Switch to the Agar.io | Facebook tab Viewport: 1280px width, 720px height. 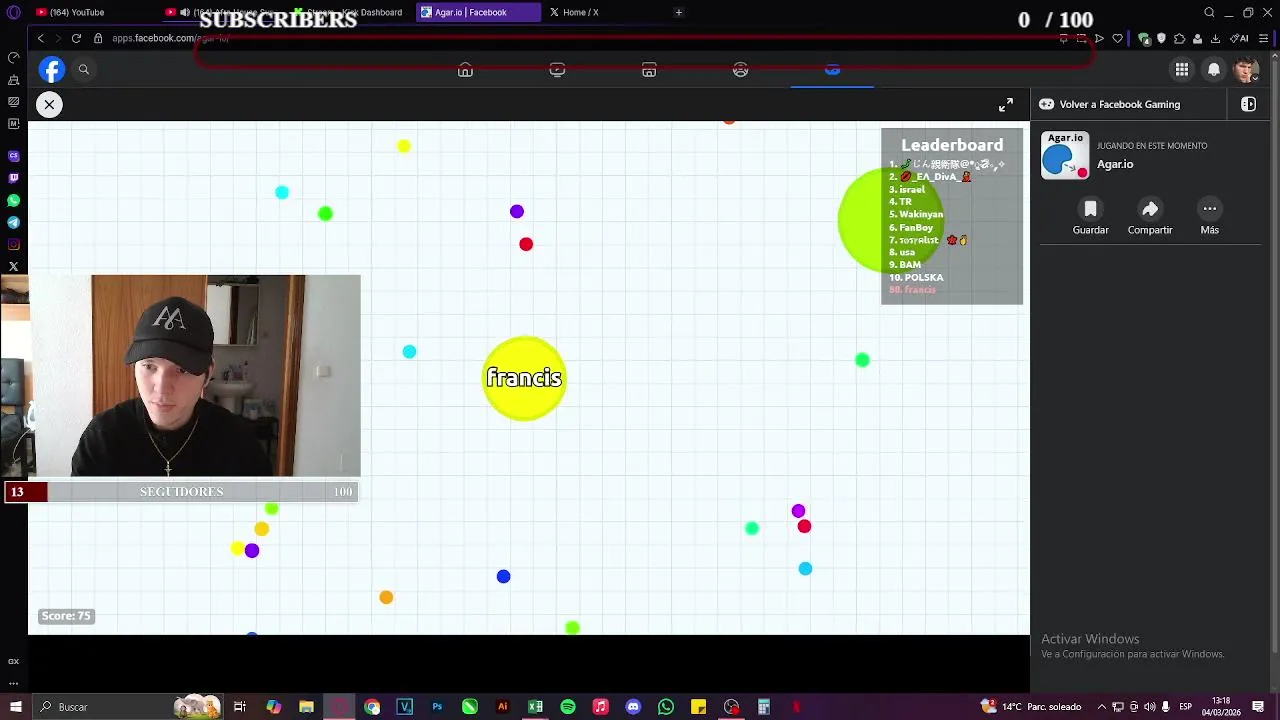pyautogui.click(x=476, y=12)
